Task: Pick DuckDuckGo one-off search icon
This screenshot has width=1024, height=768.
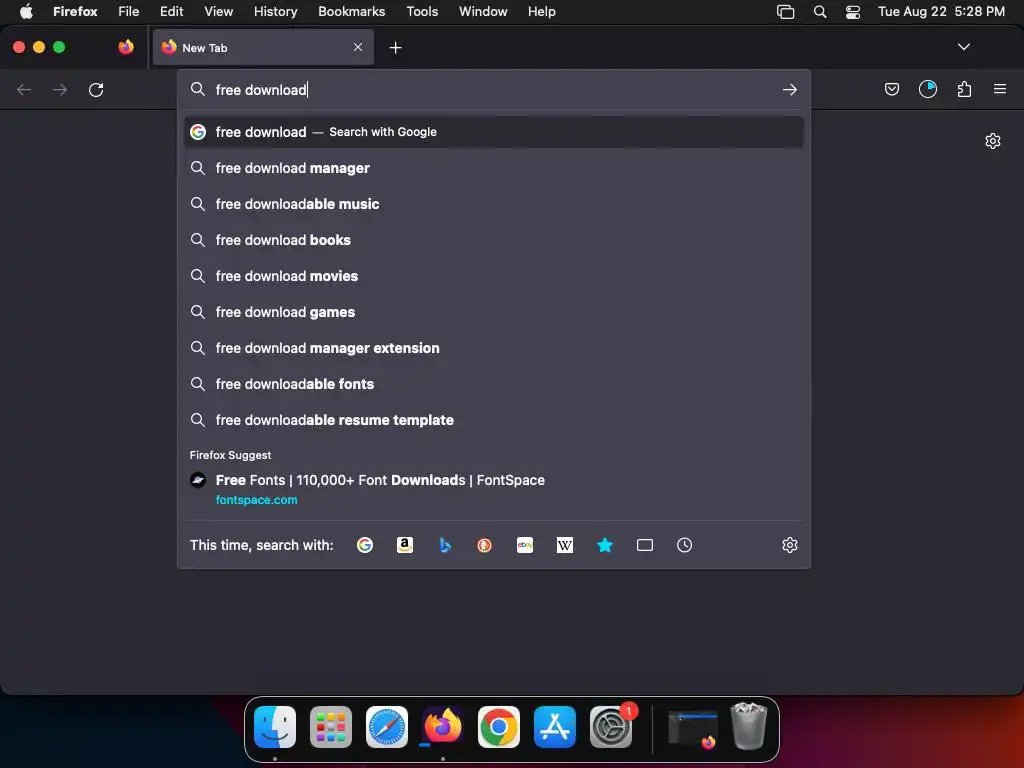Action: (485, 545)
